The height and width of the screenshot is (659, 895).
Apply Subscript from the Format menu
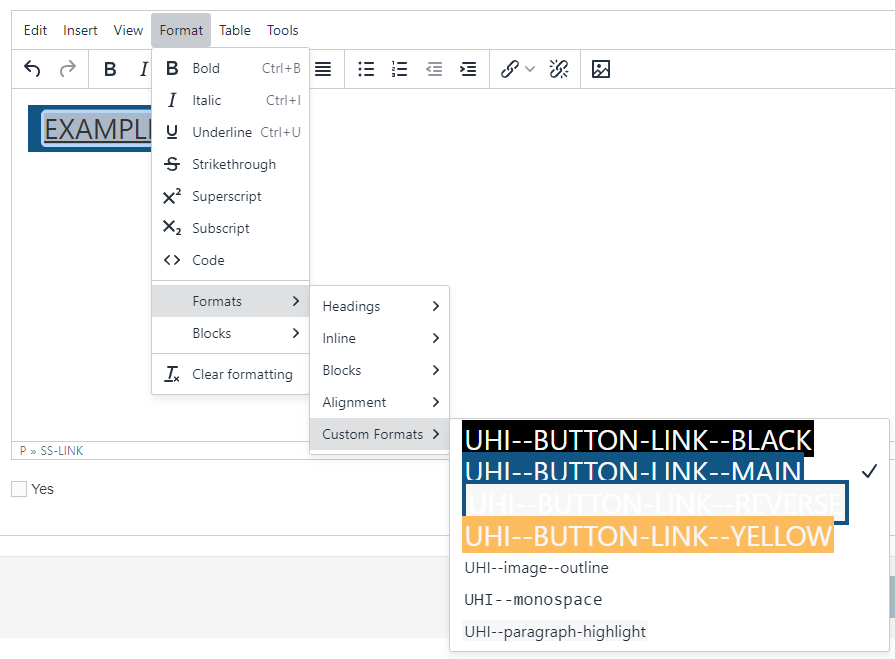tap(231, 228)
